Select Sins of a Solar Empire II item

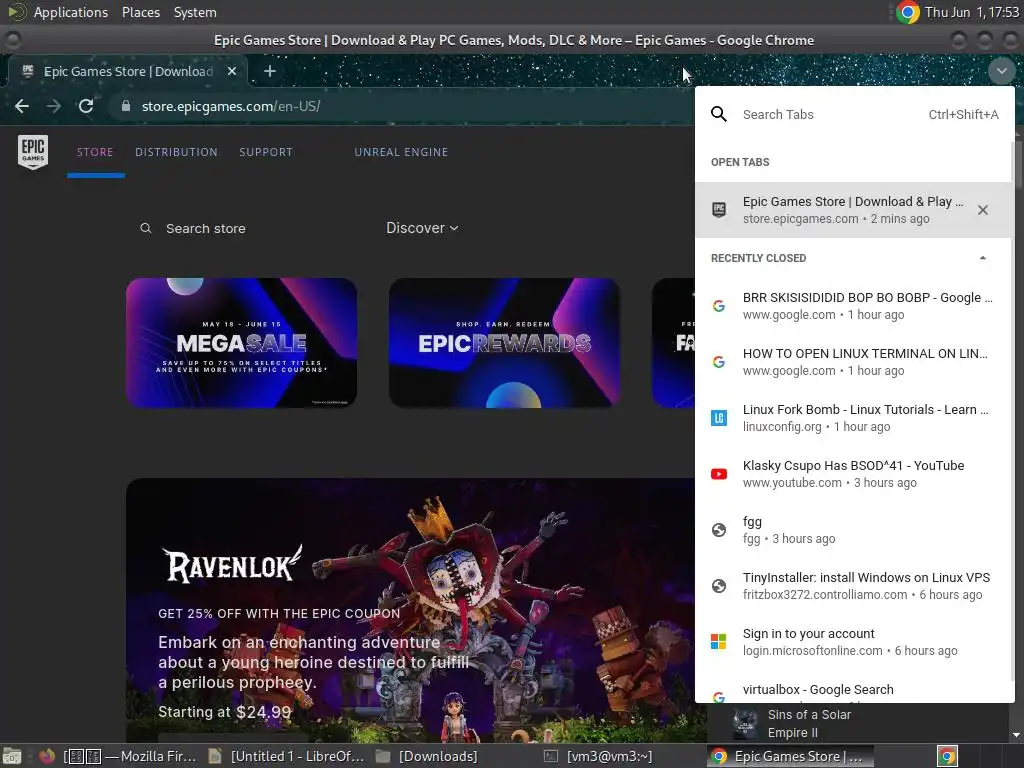click(857, 724)
